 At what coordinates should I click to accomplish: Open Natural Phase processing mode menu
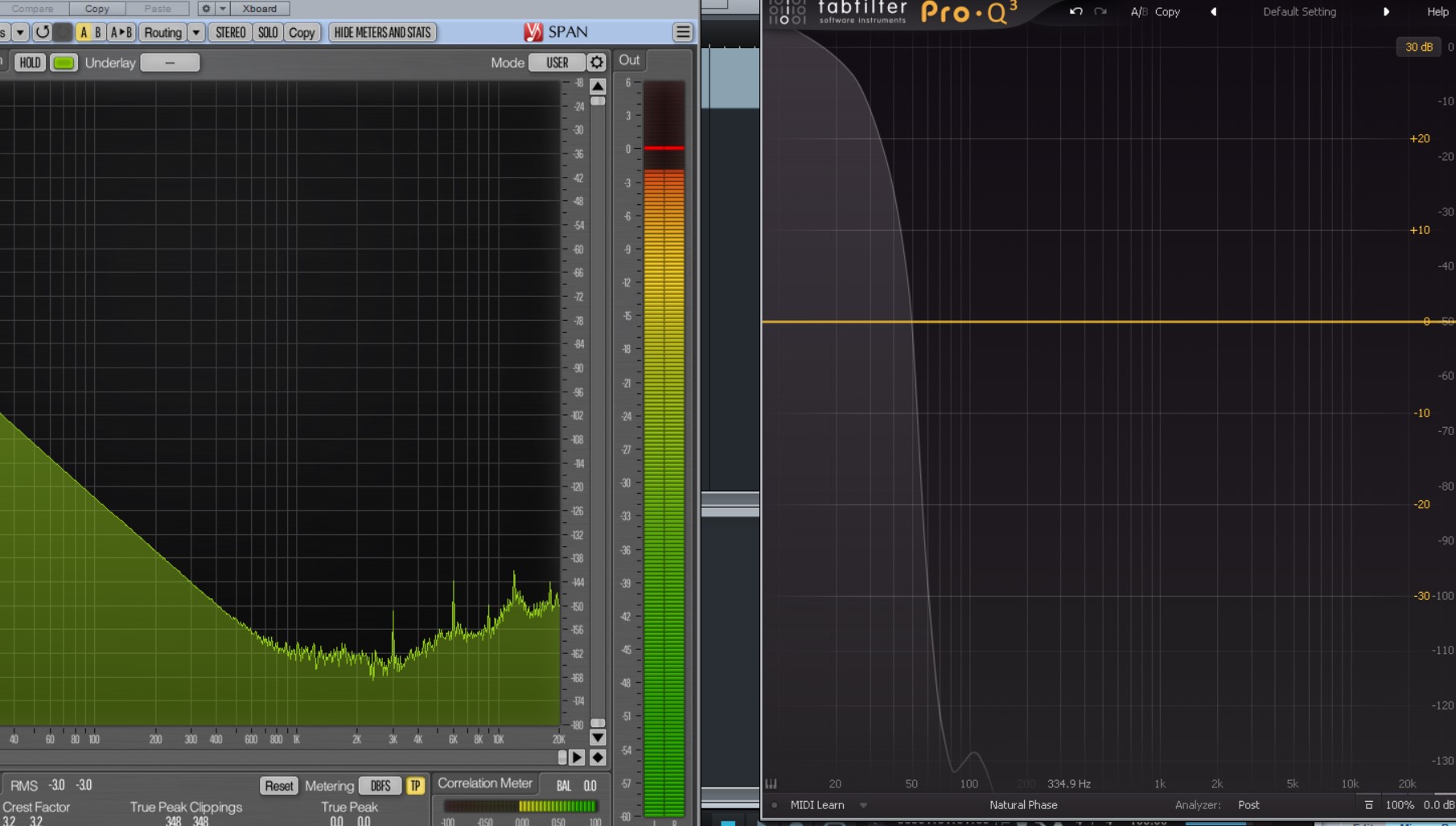[x=1023, y=804]
